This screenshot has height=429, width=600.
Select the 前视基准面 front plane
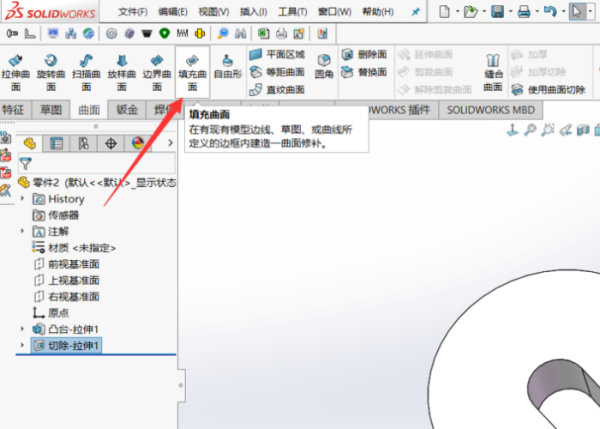tap(67, 264)
